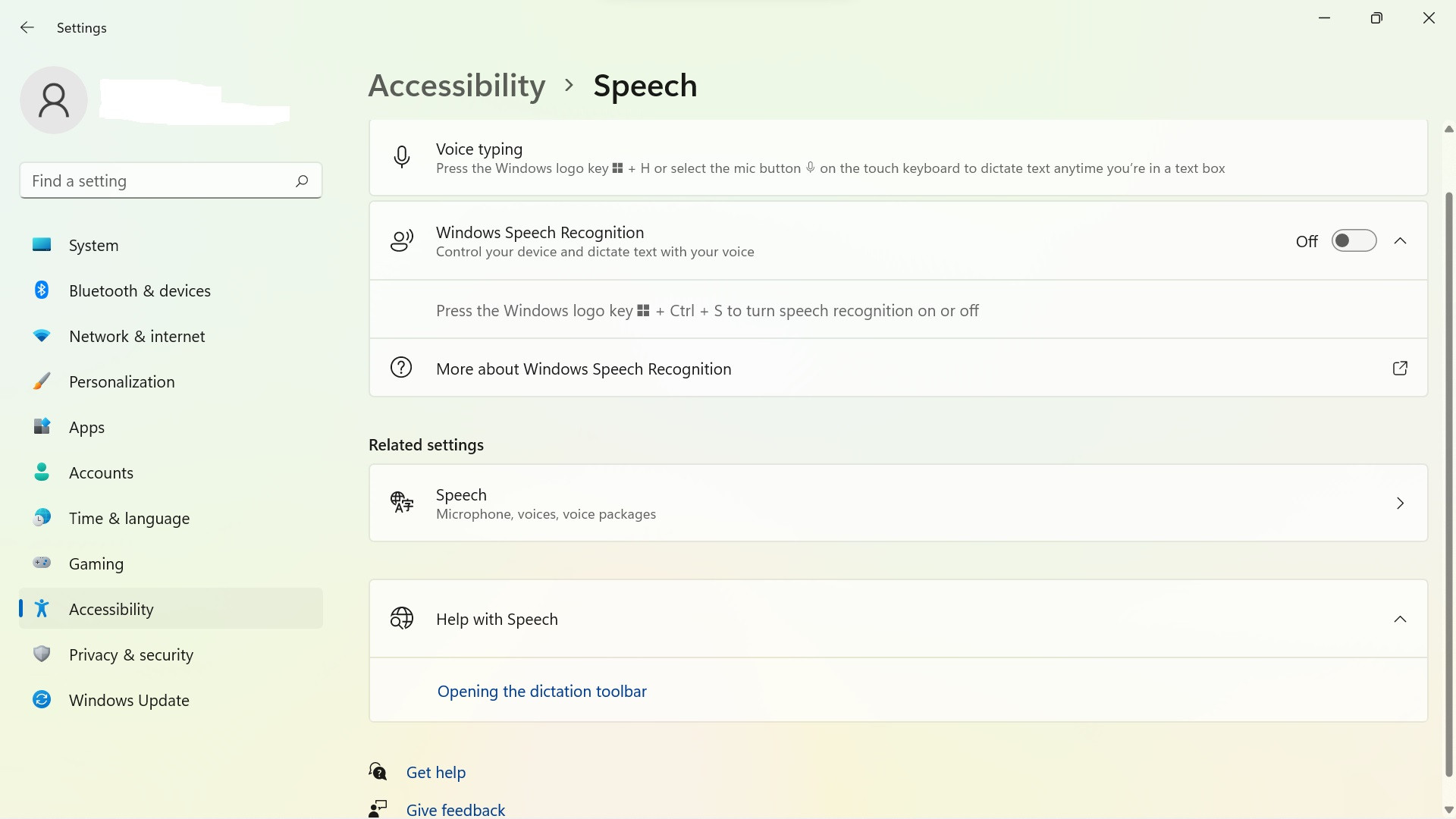Screen dimensions: 1456x819
Task: Click the Windows Speech Recognition icon
Action: (x=402, y=241)
